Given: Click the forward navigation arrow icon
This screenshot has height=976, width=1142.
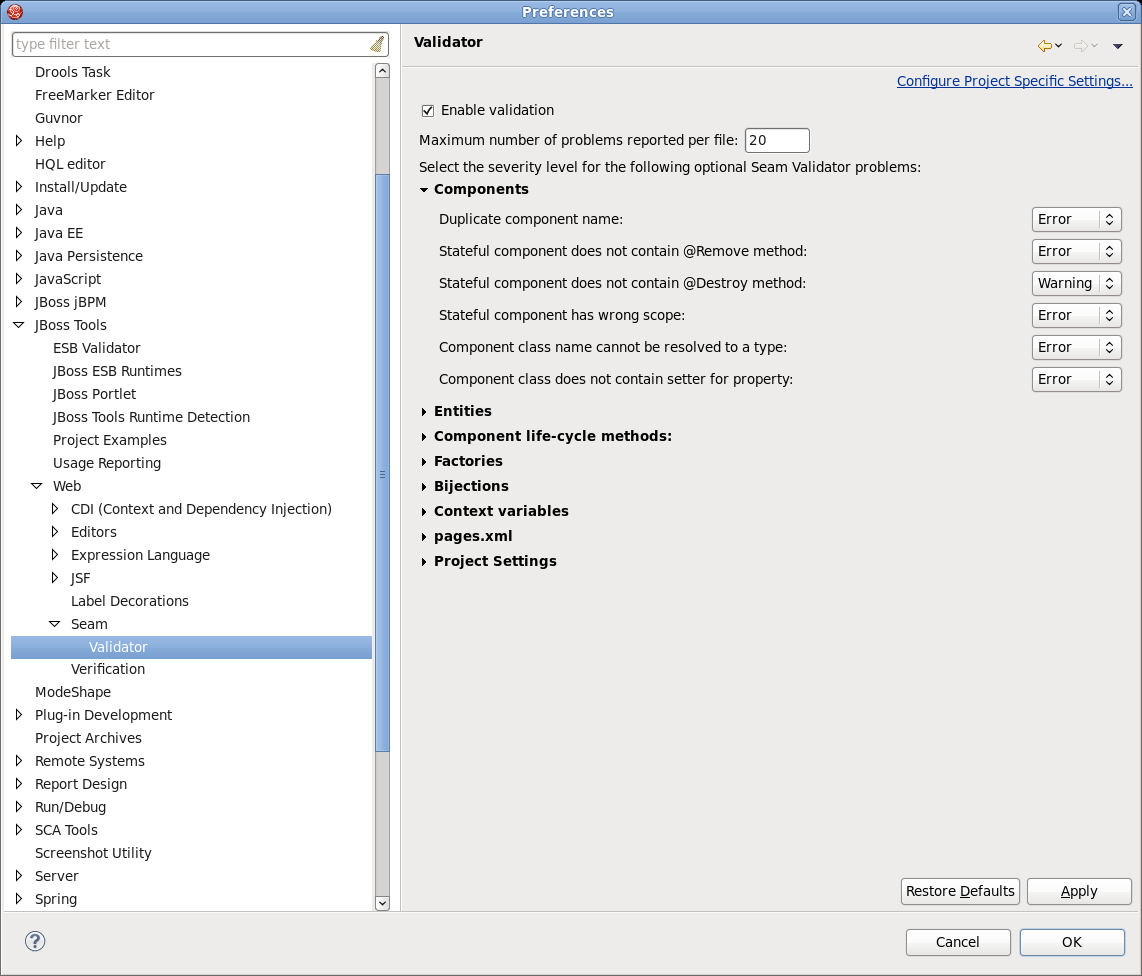Looking at the screenshot, I should [x=1080, y=45].
